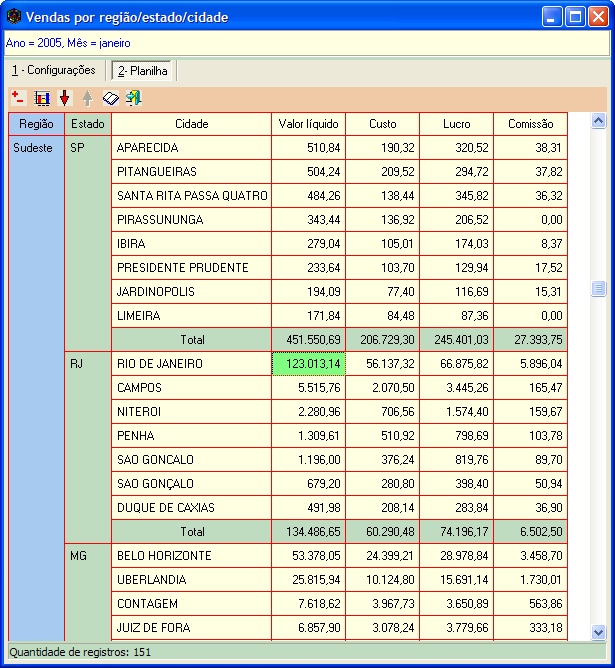Screen dimensions: 615x668
Task: Switch to the 1 - Configurações tab
Action: click(54, 70)
